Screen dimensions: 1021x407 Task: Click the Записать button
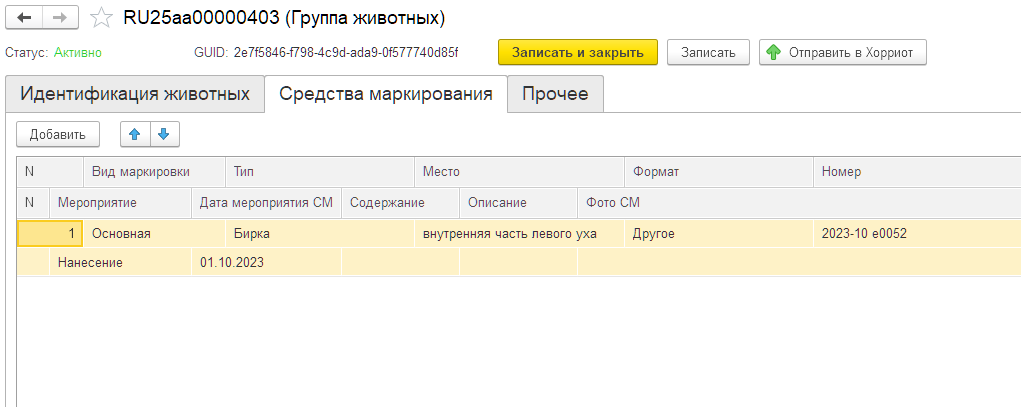coord(708,52)
